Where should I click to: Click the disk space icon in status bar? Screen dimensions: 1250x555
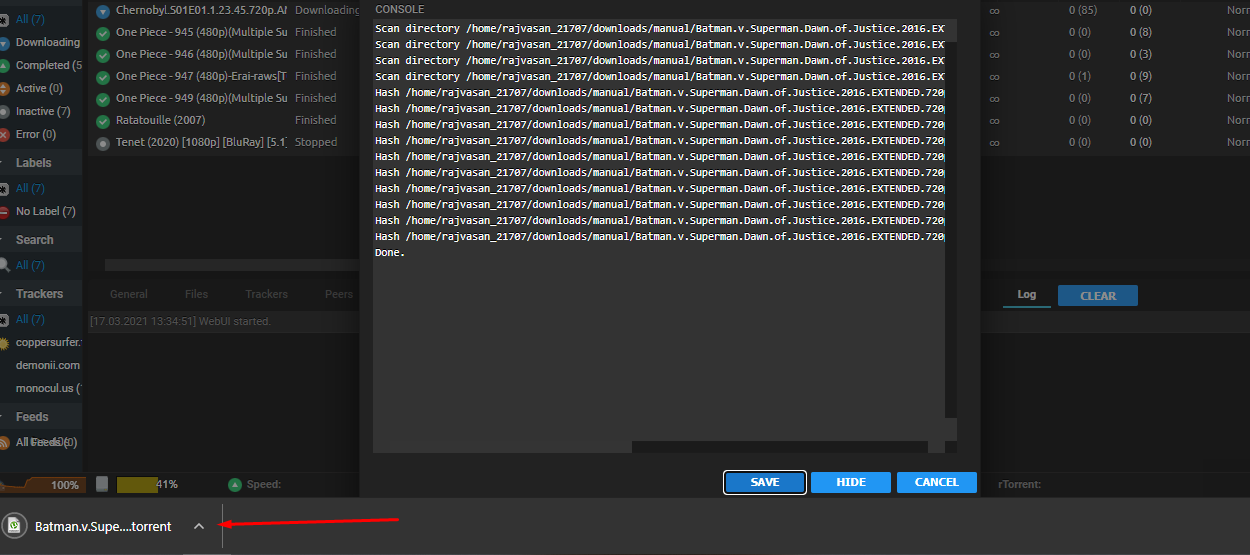[101, 485]
